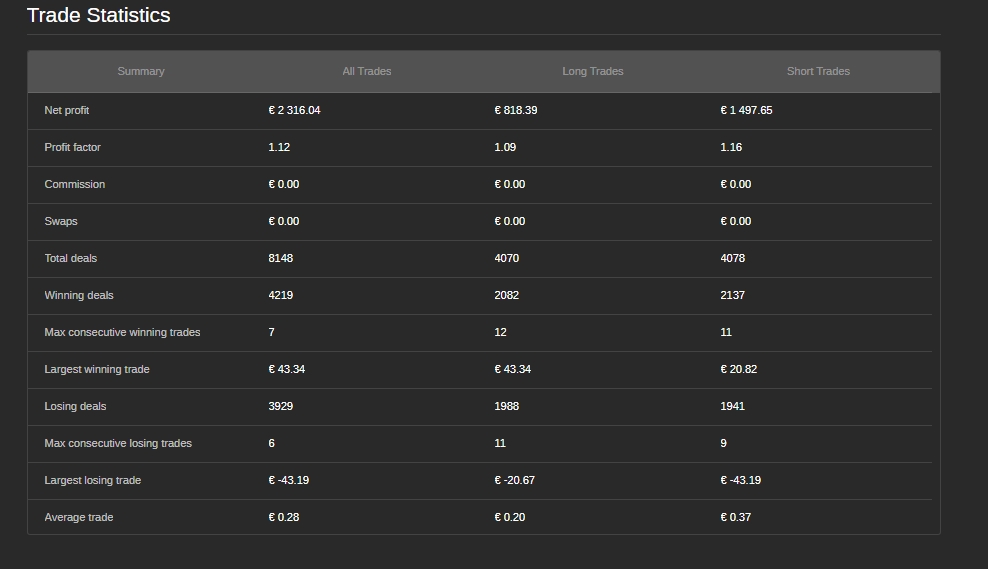
Task: Select the Largest losing trade label
Action: pos(92,480)
